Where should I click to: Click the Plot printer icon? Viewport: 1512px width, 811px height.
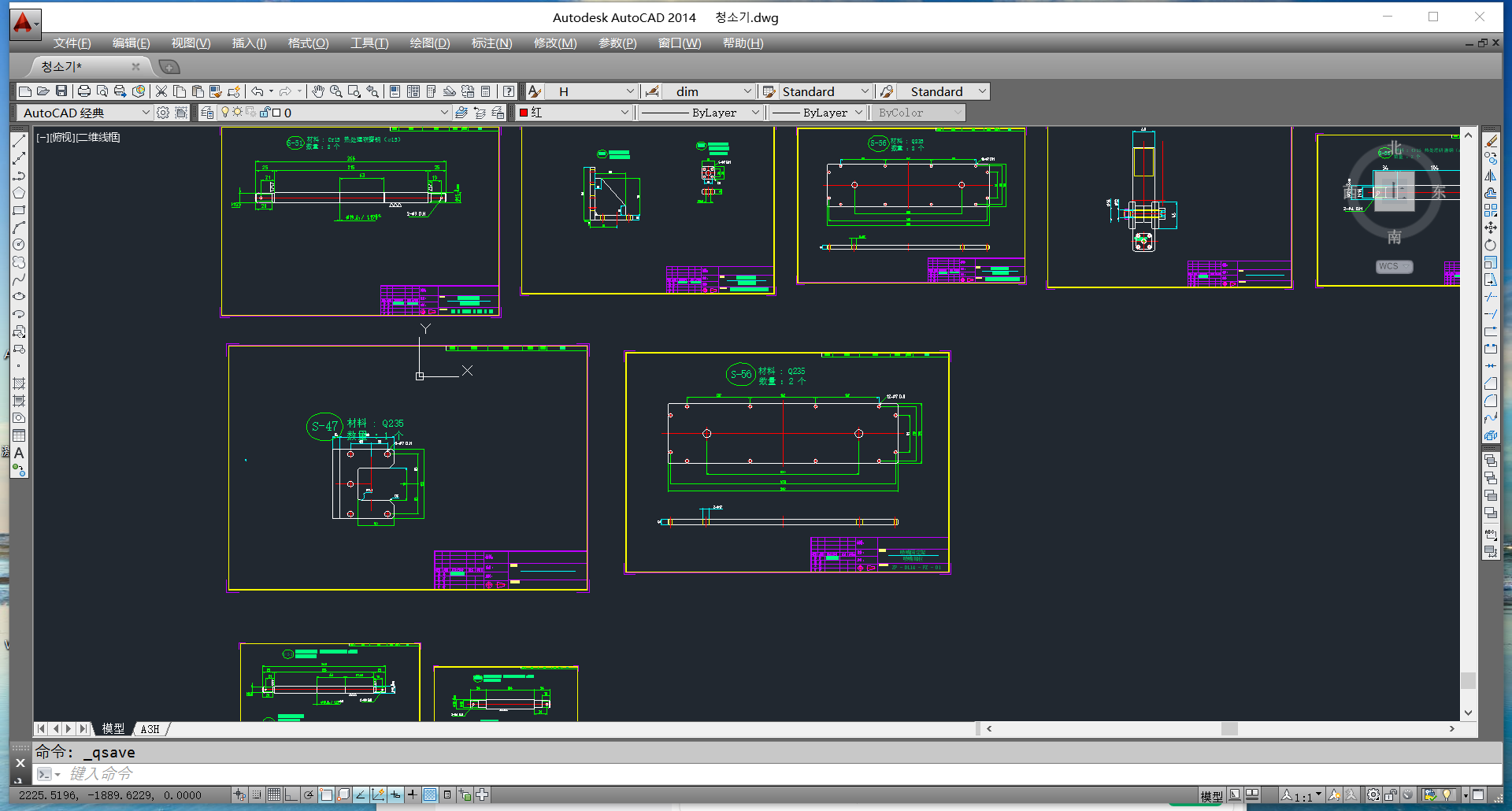point(83,91)
